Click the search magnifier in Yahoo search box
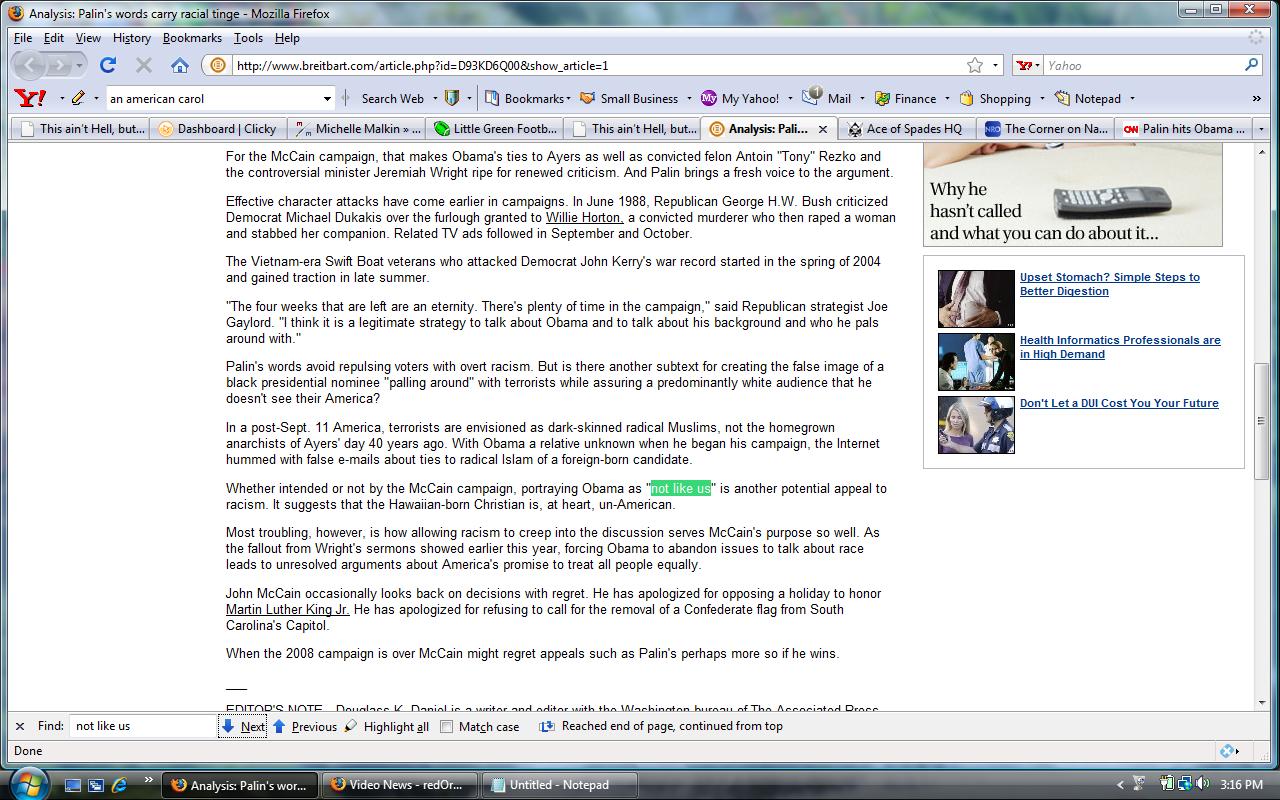The height and width of the screenshot is (800, 1280). point(1251,65)
